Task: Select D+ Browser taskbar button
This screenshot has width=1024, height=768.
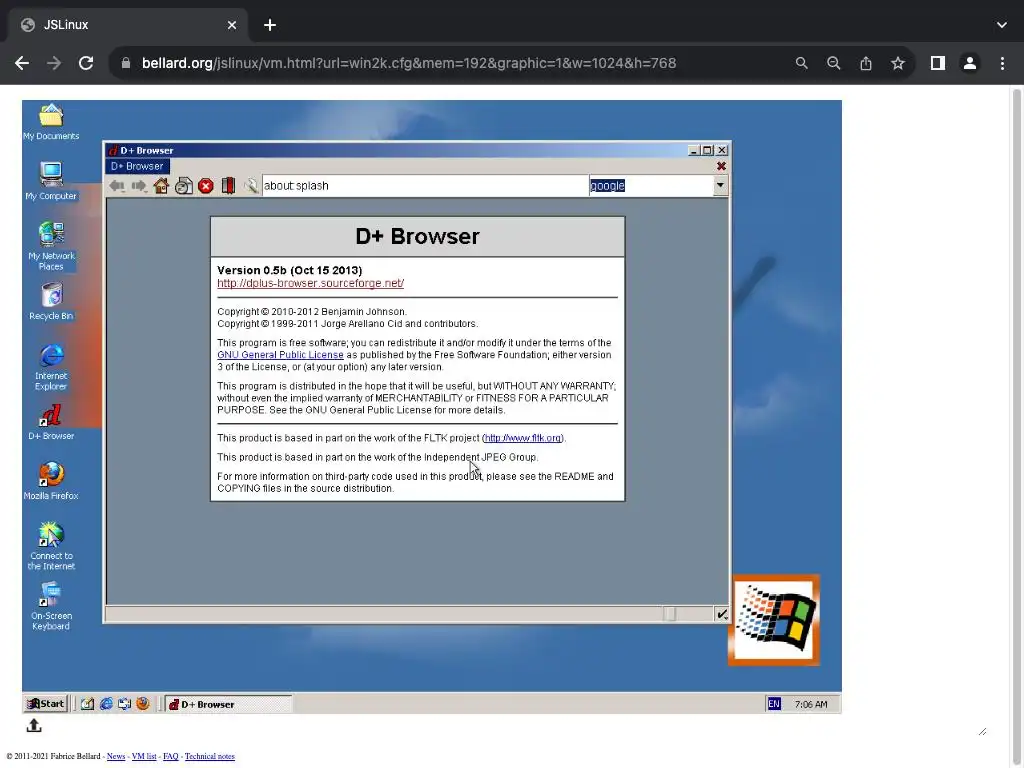Action: point(228,705)
